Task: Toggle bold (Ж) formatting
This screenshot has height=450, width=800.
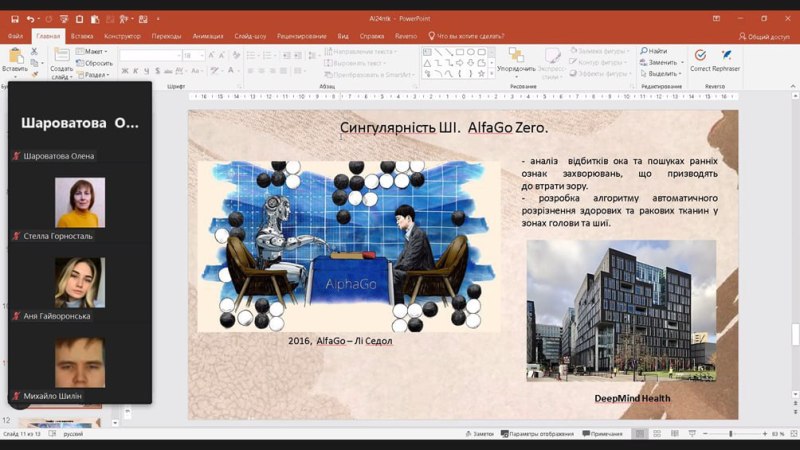Action: click(125, 71)
